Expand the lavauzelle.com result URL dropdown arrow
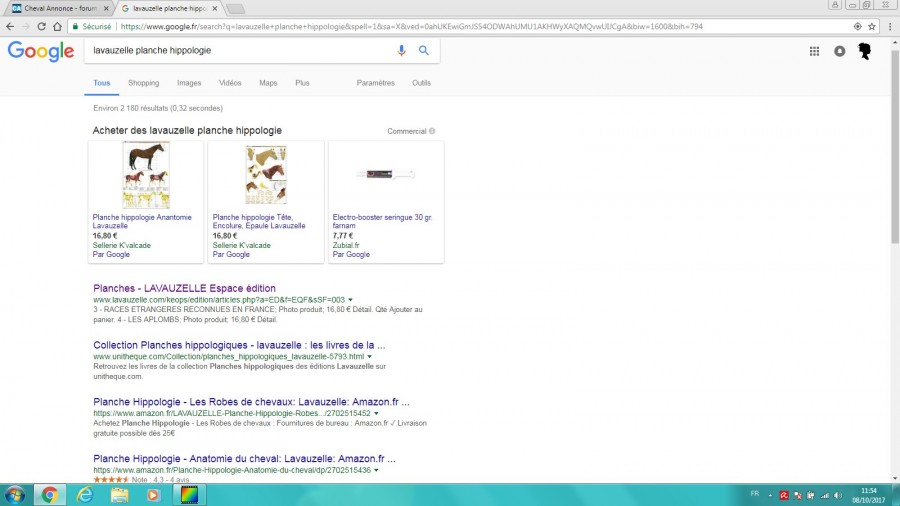The image size is (900, 506). pyautogui.click(x=350, y=299)
